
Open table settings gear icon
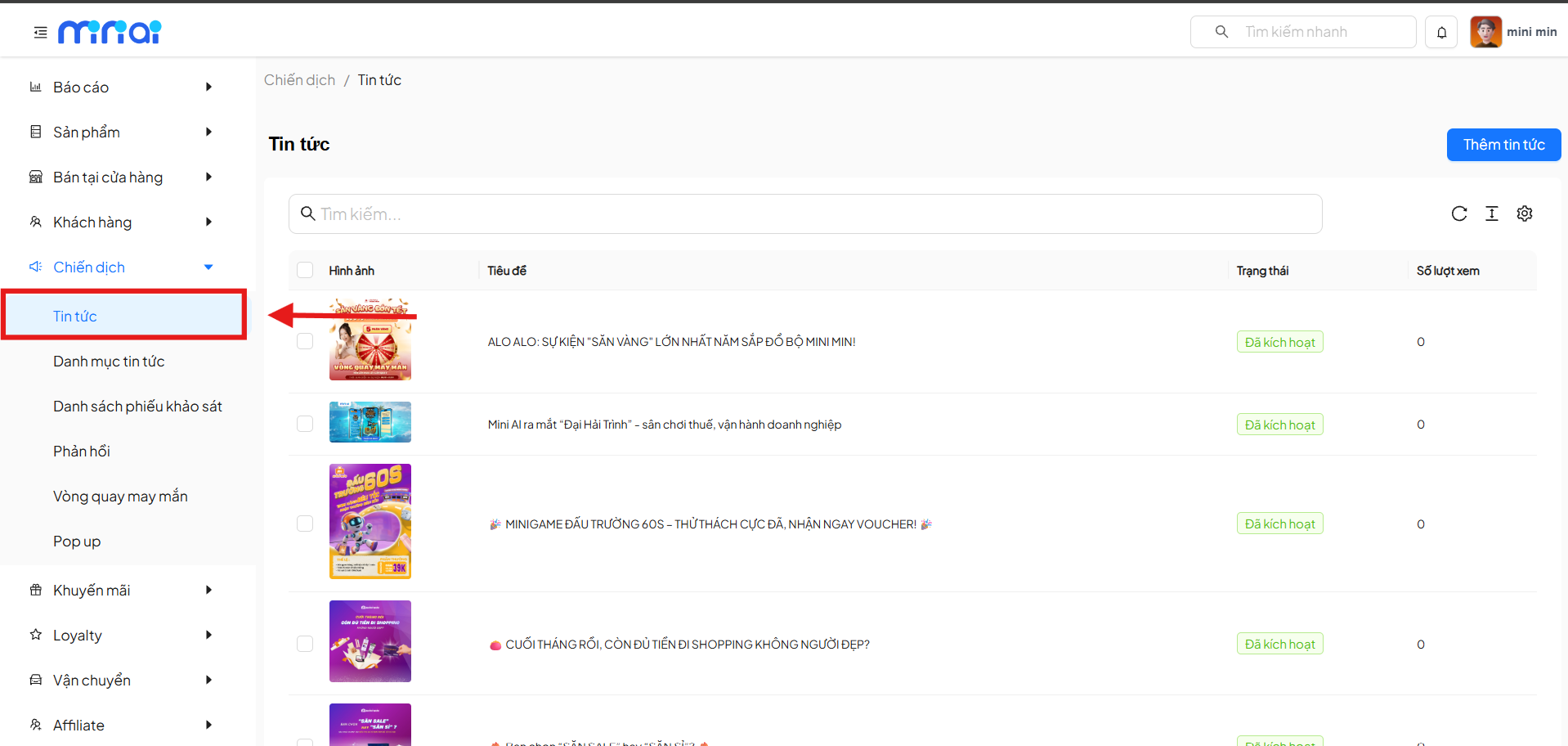(x=1525, y=213)
